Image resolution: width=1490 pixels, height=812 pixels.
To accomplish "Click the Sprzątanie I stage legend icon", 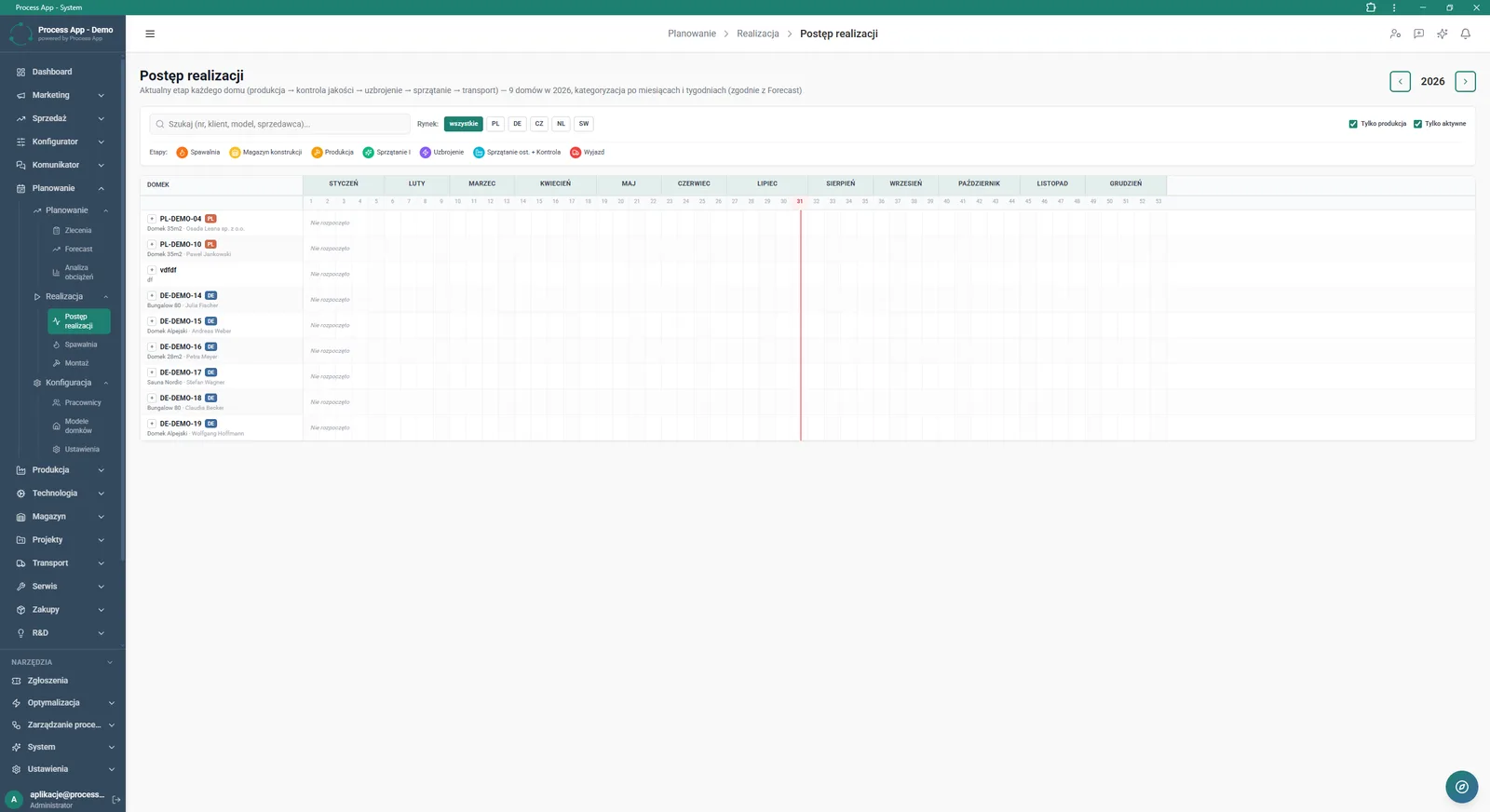I will pos(369,152).
